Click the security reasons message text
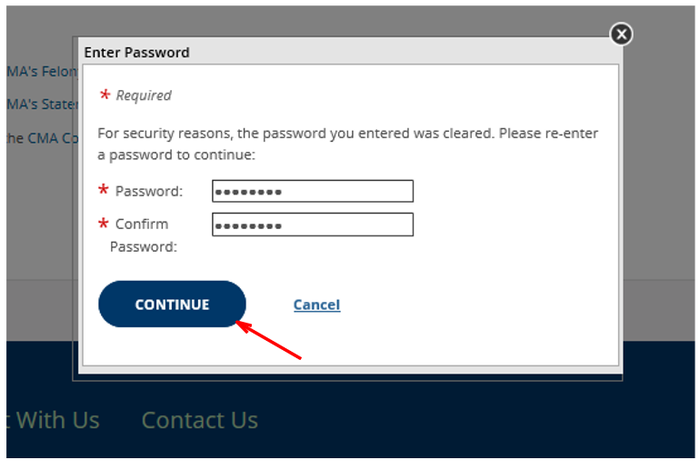Viewport: 700px width, 464px height. (347, 144)
